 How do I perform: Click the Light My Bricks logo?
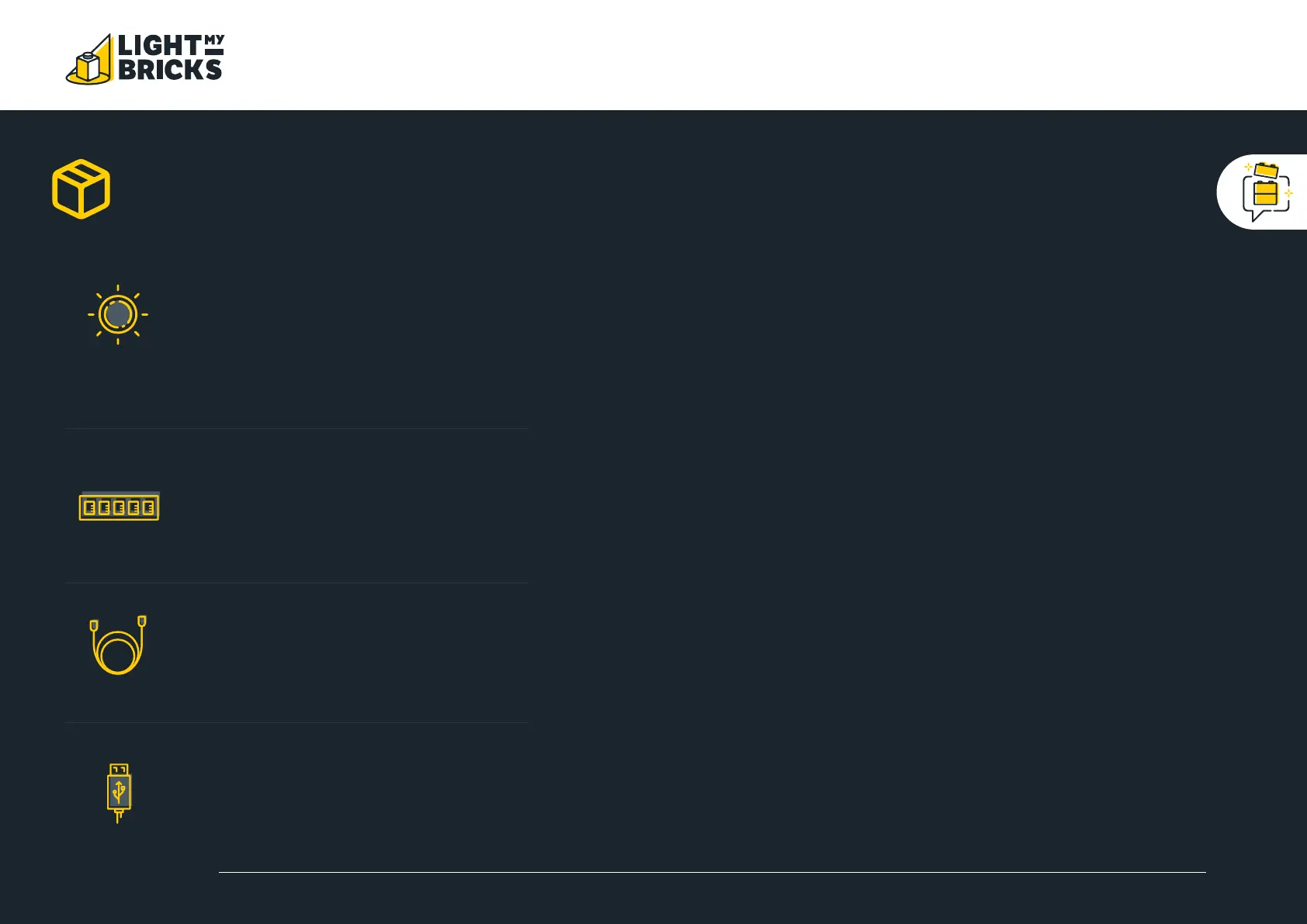pyautogui.click(x=146, y=59)
